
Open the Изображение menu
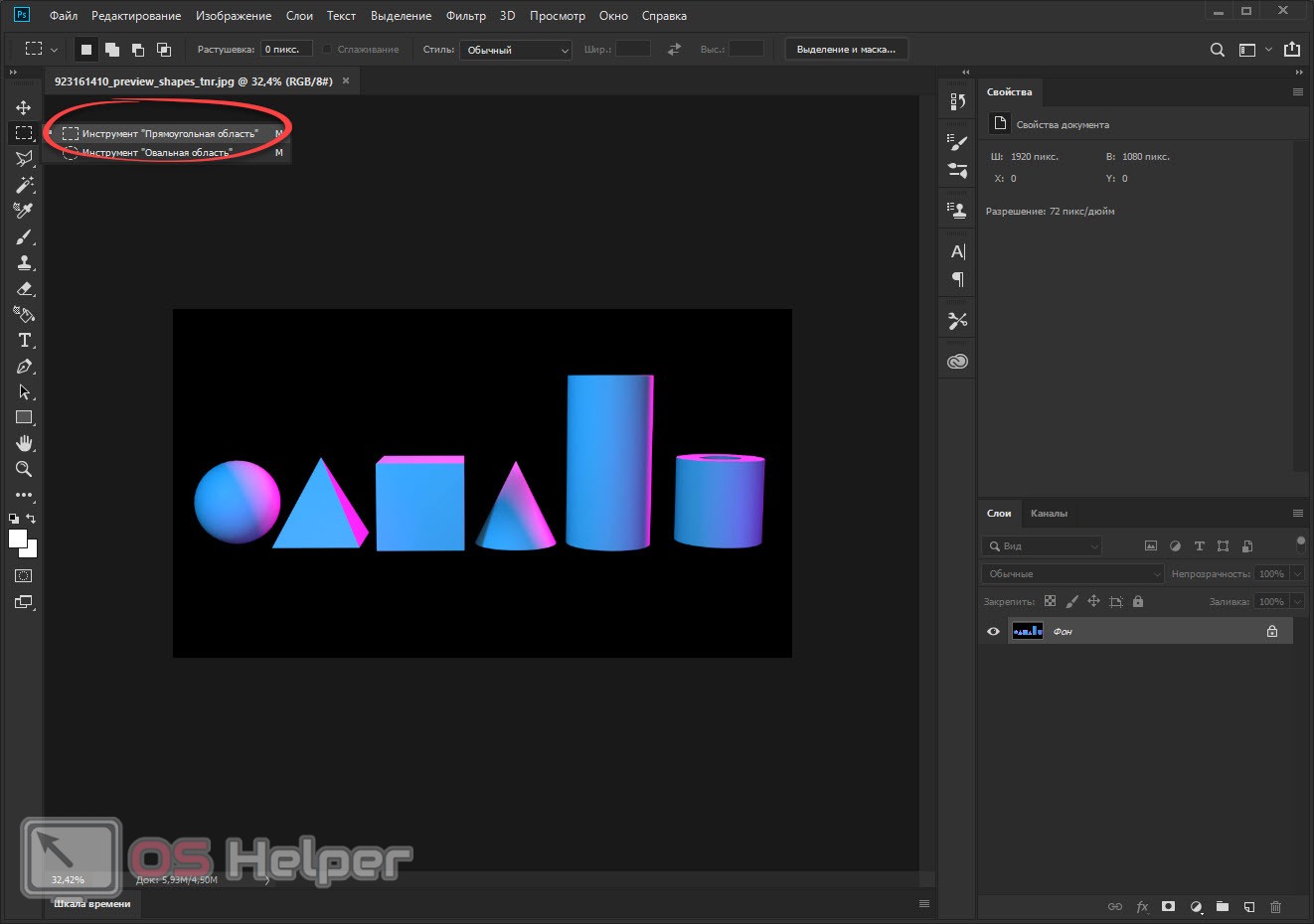point(234,16)
